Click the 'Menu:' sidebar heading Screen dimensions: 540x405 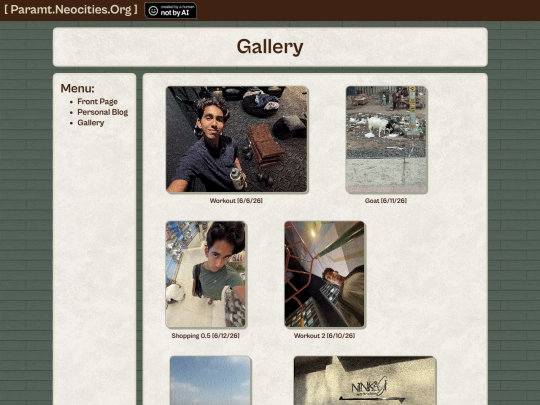point(77,88)
